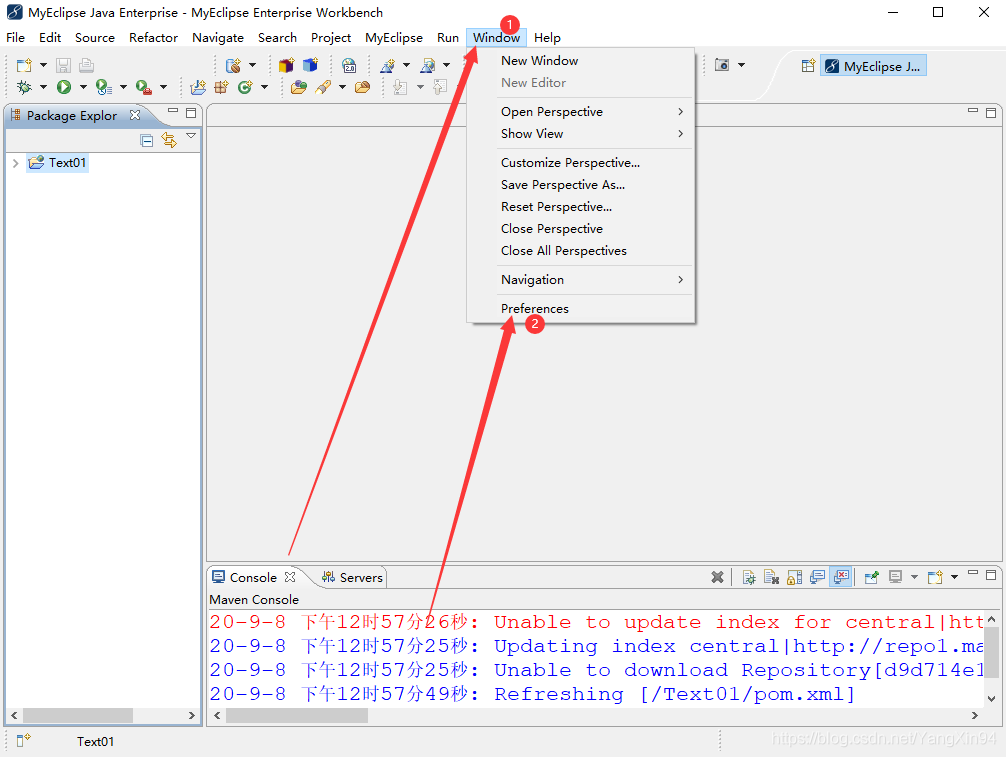Click the screenshot capture camera icon
The height and width of the screenshot is (757, 1006).
point(722,65)
